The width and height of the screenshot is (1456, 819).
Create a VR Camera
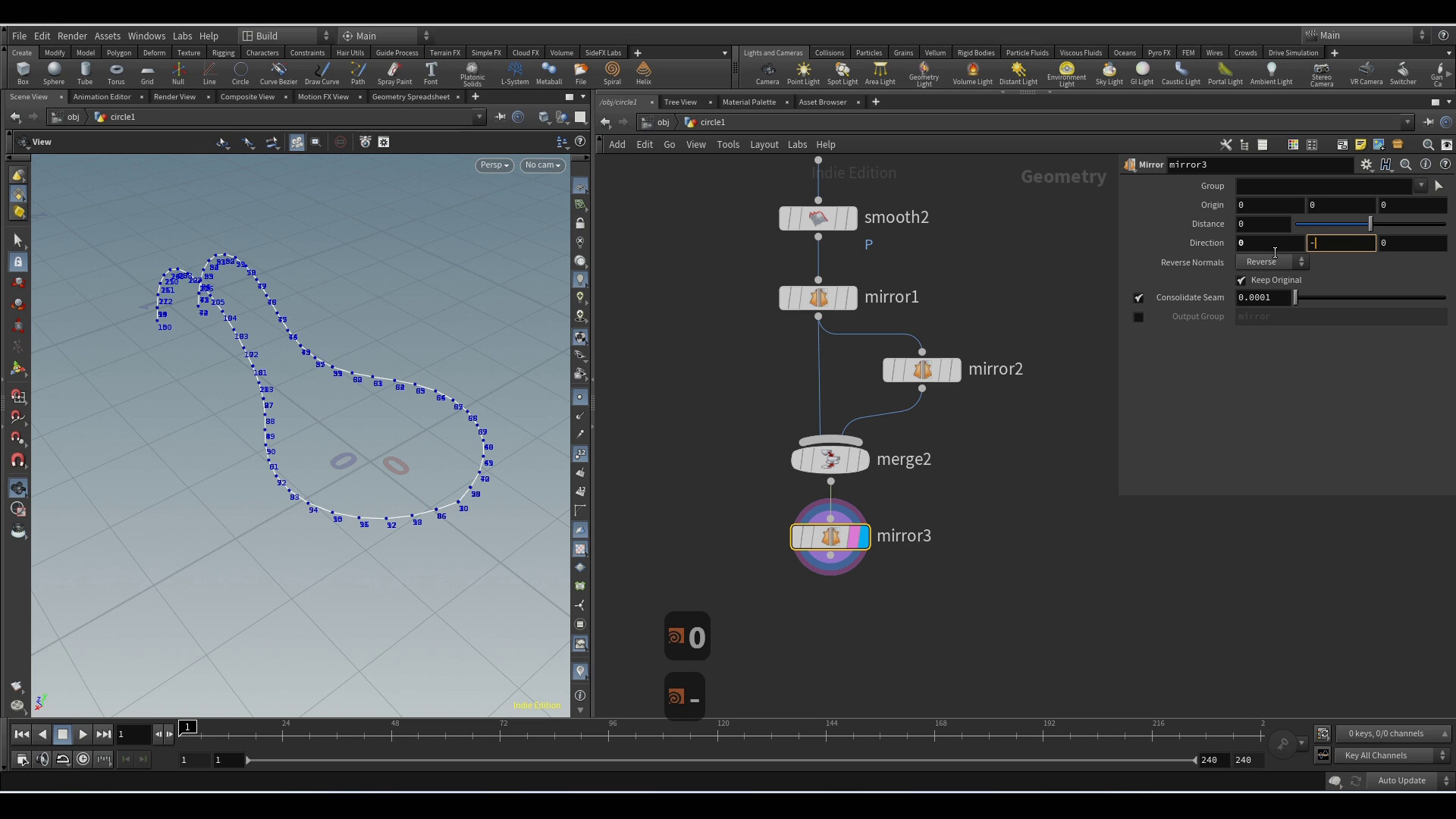tap(1367, 74)
